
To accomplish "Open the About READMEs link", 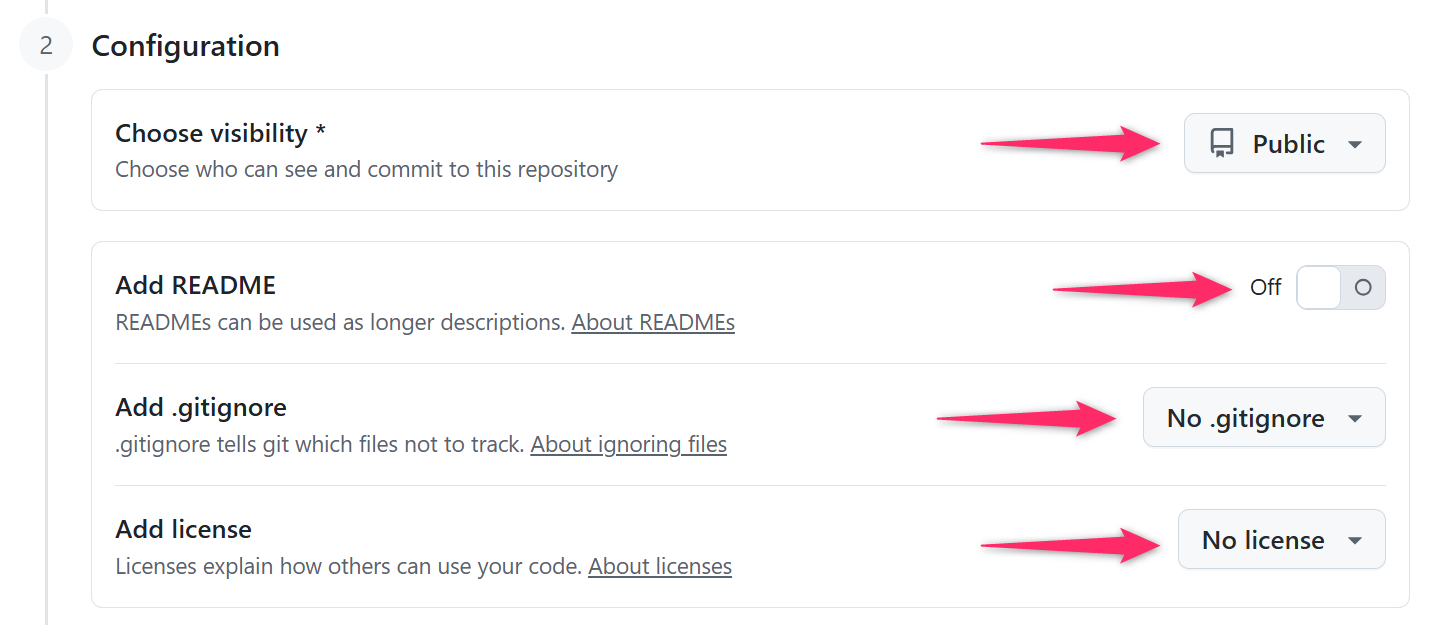I will (652, 323).
